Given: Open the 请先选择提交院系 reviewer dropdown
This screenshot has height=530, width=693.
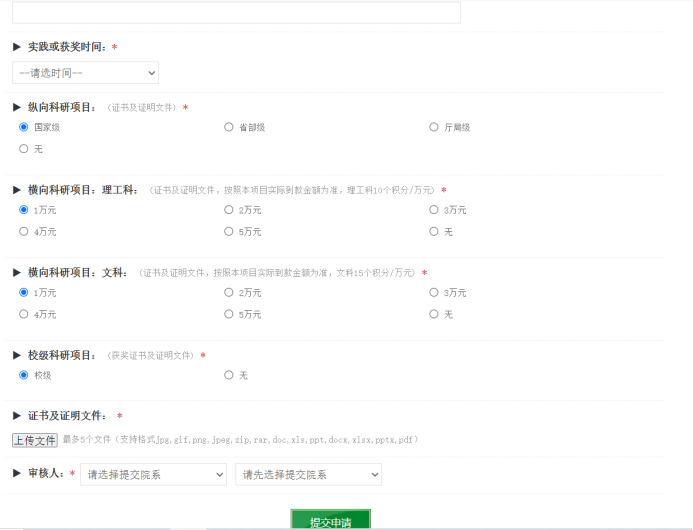Looking at the screenshot, I should tap(308, 475).
